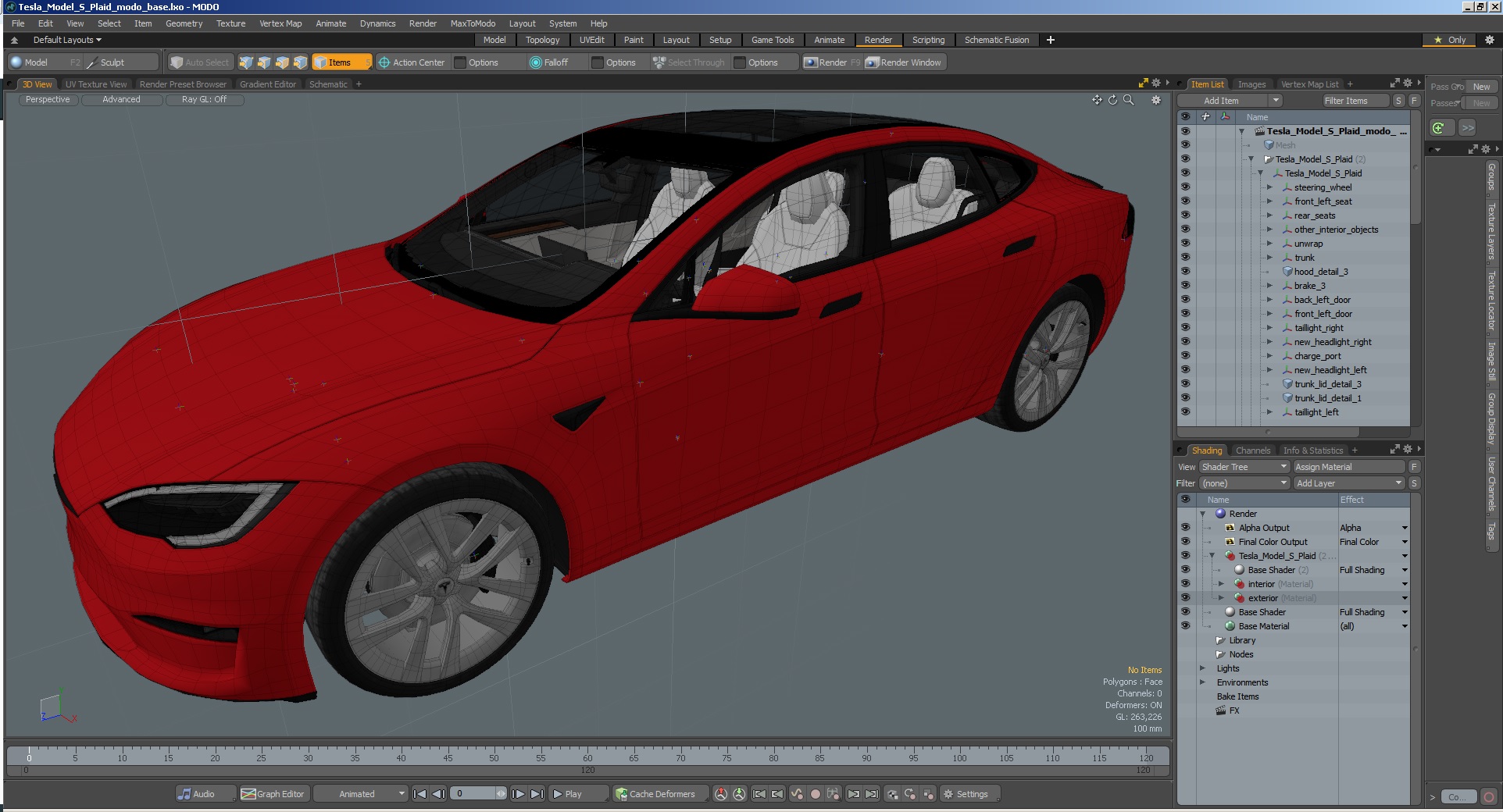Select the hood_detail_3 mesh item
The height and width of the screenshot is (812, 1503).
(x=1321, y=272)
